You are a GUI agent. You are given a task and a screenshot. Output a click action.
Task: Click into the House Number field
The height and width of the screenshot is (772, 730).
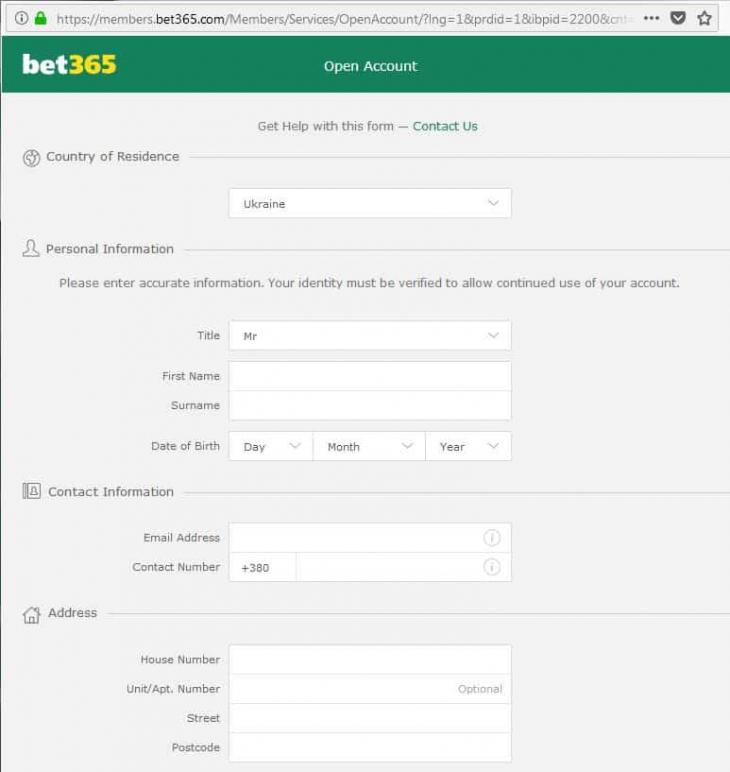pos(370,660)
